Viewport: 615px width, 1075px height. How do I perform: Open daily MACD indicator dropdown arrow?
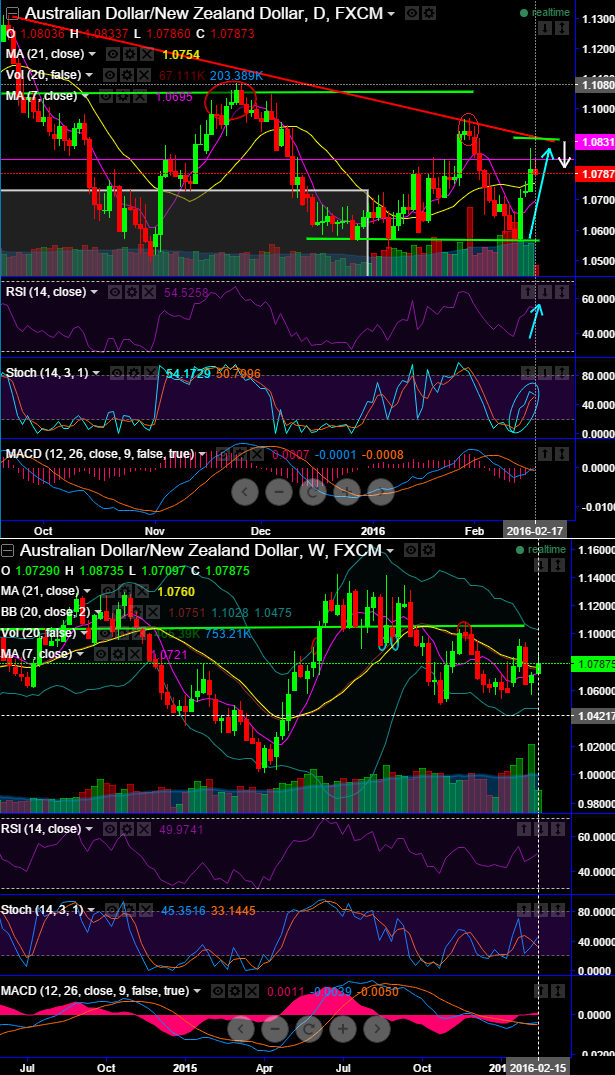(x=202, y=454)
